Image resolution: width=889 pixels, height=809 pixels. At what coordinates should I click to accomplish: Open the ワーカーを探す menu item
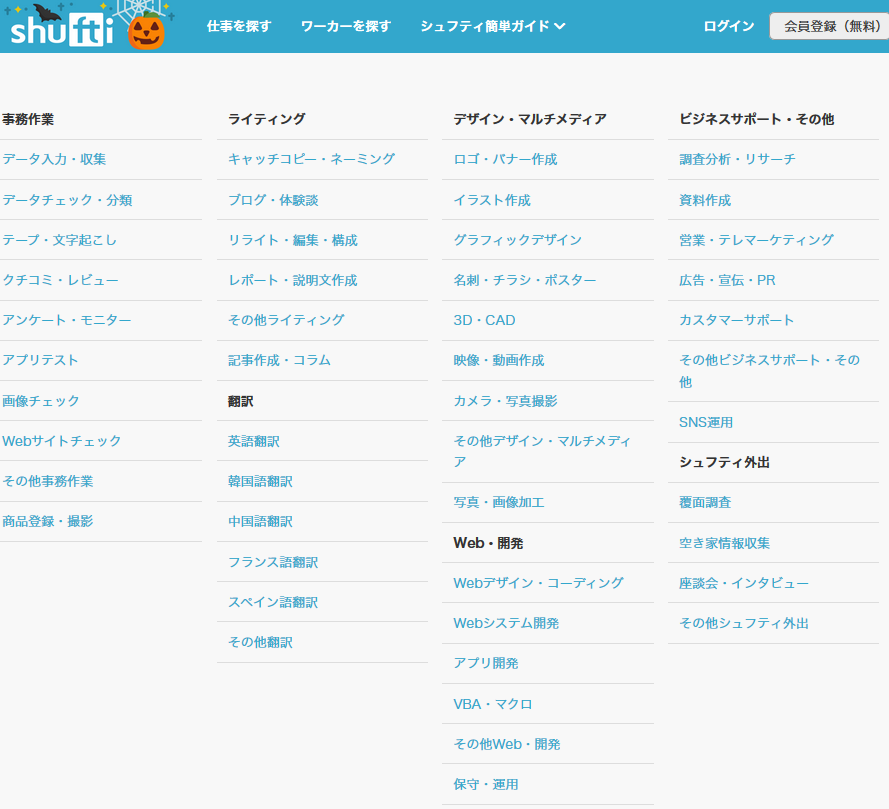[x=346, y=26]
